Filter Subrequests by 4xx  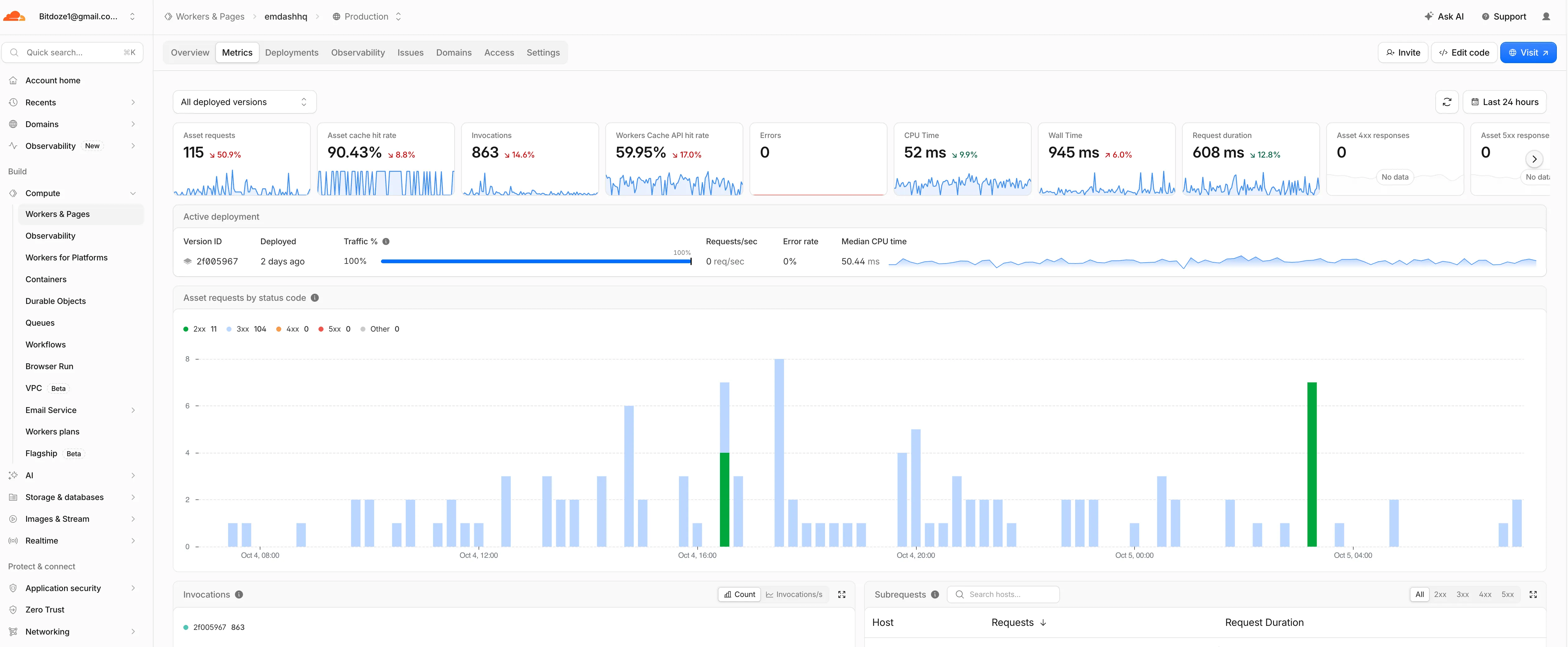coord(1485,595)
